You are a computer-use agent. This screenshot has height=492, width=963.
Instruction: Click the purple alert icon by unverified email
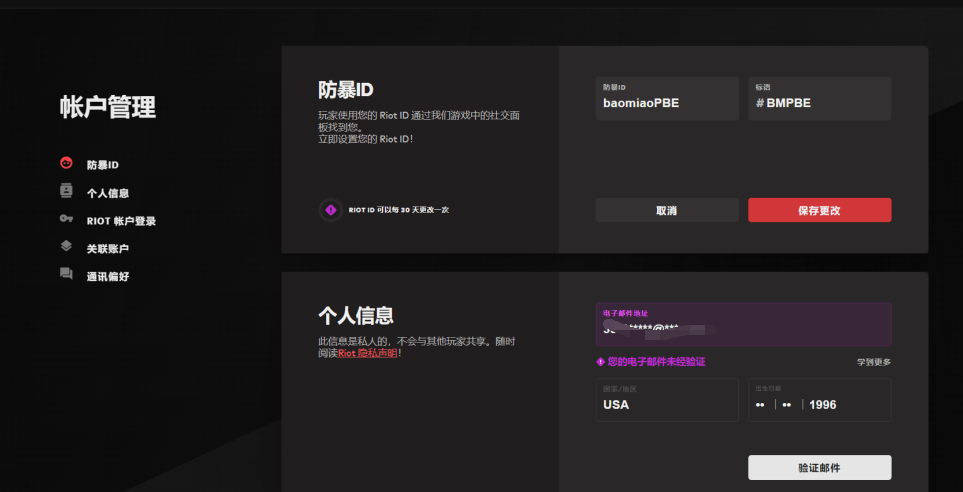click(601, 362)
